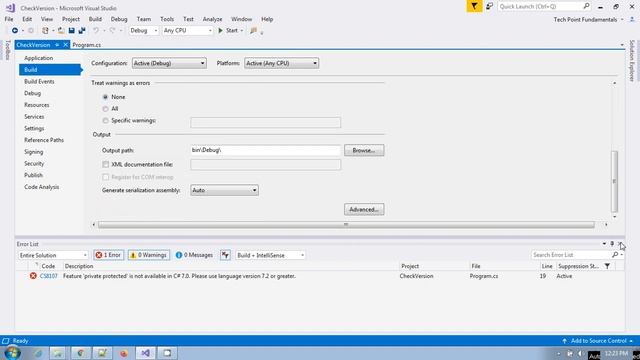Image resolution: width=640 pixels, height=360 pixels.
Task: Click the Save All toolbar icon
Action: coord(82,31)
